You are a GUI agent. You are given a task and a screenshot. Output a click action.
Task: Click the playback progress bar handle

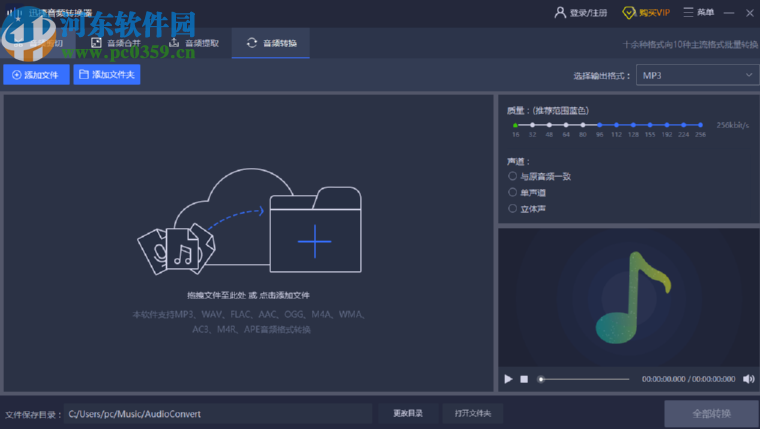[x=540, y=379]
